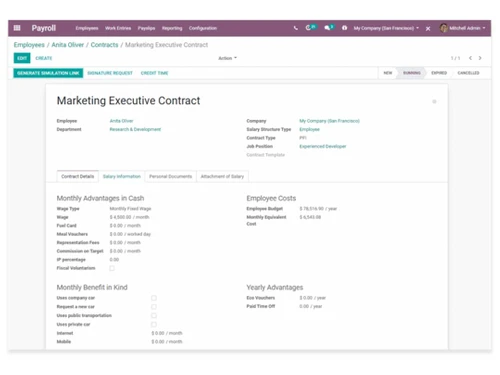
Task: Click the Internet $ 0.00 / month value
Action: click(167, 333)
